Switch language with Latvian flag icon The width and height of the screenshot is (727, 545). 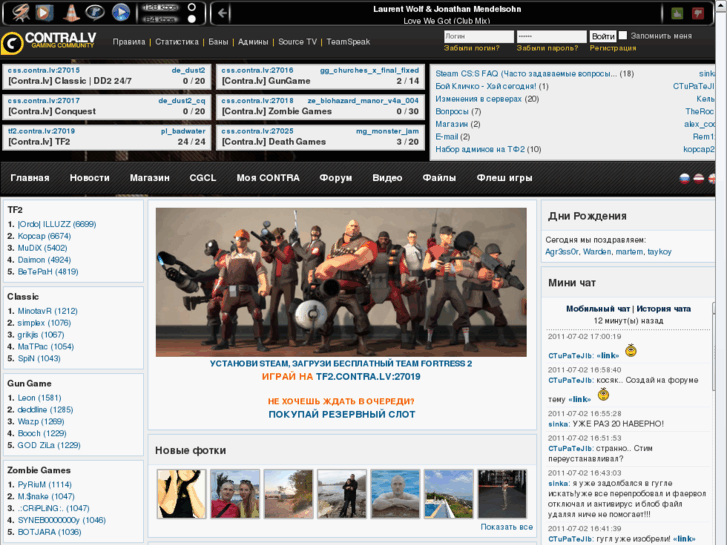click(x=699, y=179)
